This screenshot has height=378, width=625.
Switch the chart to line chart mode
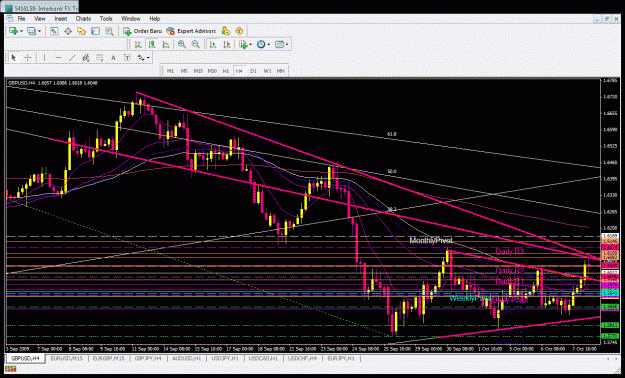tap(166, 45)
